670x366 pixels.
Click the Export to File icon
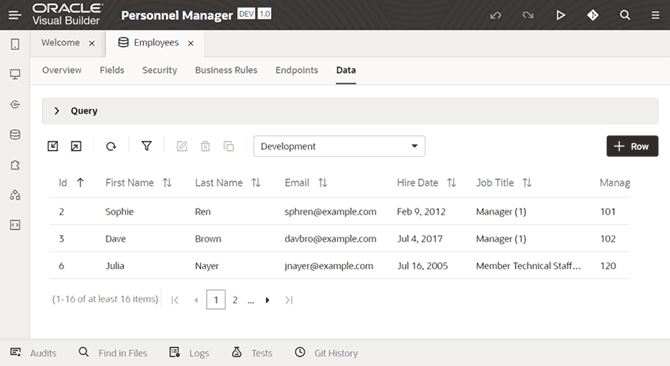click(x=76, y=146)
